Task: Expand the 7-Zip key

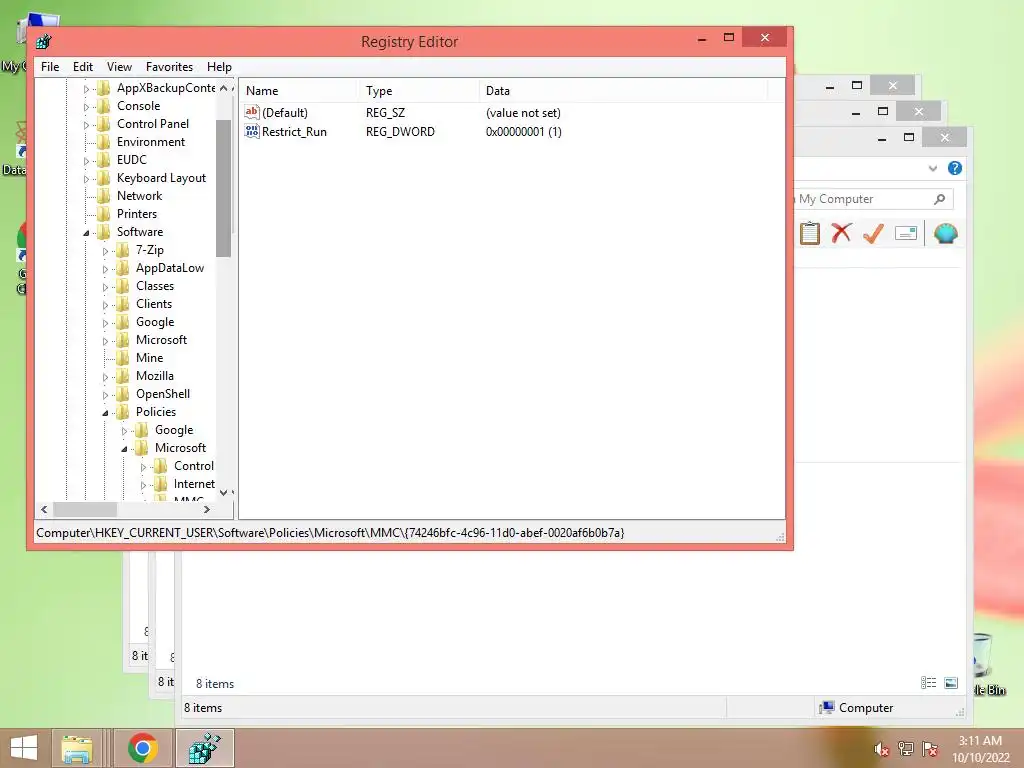Action: [x=105, y=251]
